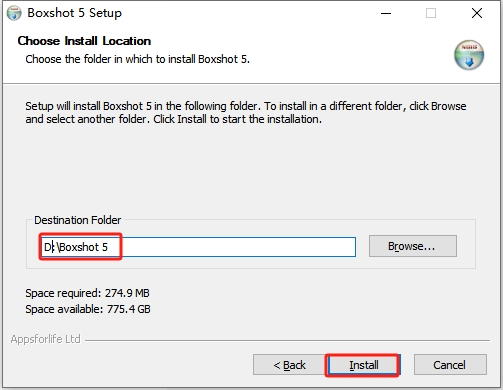Go to the previous step with the Back button
The height and width of the screenshot is (390, 503).
(289, 365)
